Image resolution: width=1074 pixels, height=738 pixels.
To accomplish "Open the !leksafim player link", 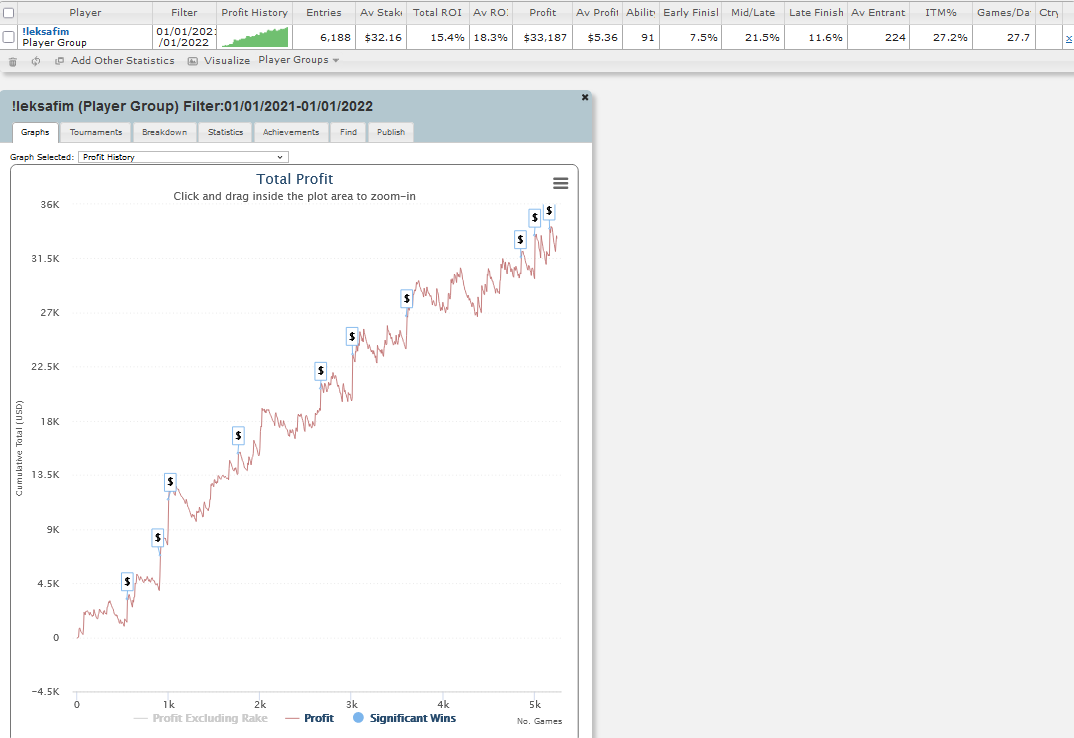I will tap(45, 32).
